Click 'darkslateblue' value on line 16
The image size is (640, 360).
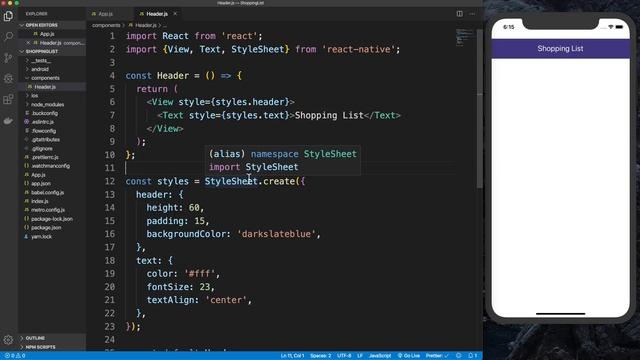pos(276,234)
